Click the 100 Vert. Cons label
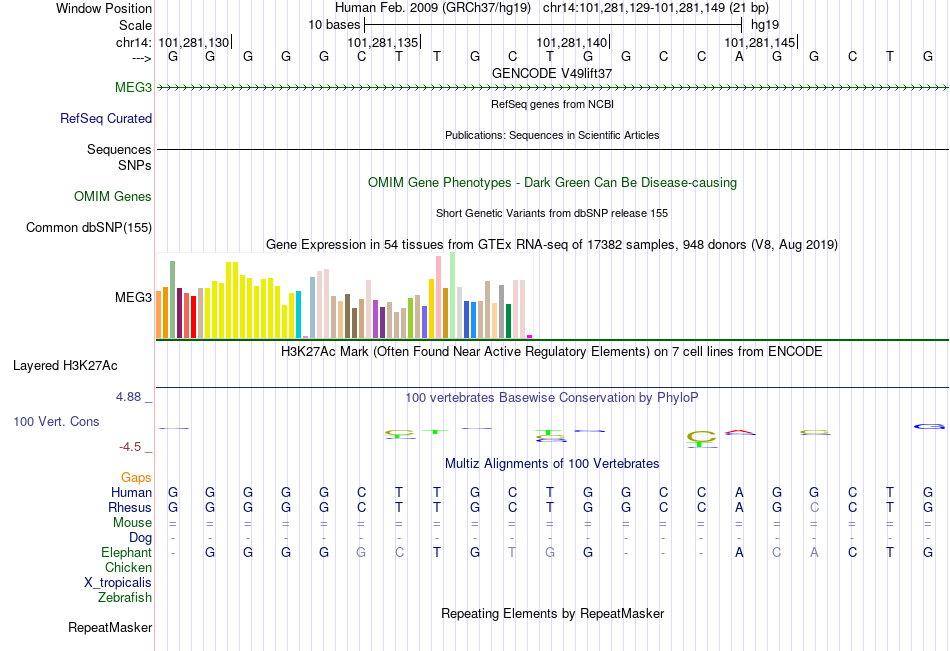The image size is (950, 651). [56, 421]
